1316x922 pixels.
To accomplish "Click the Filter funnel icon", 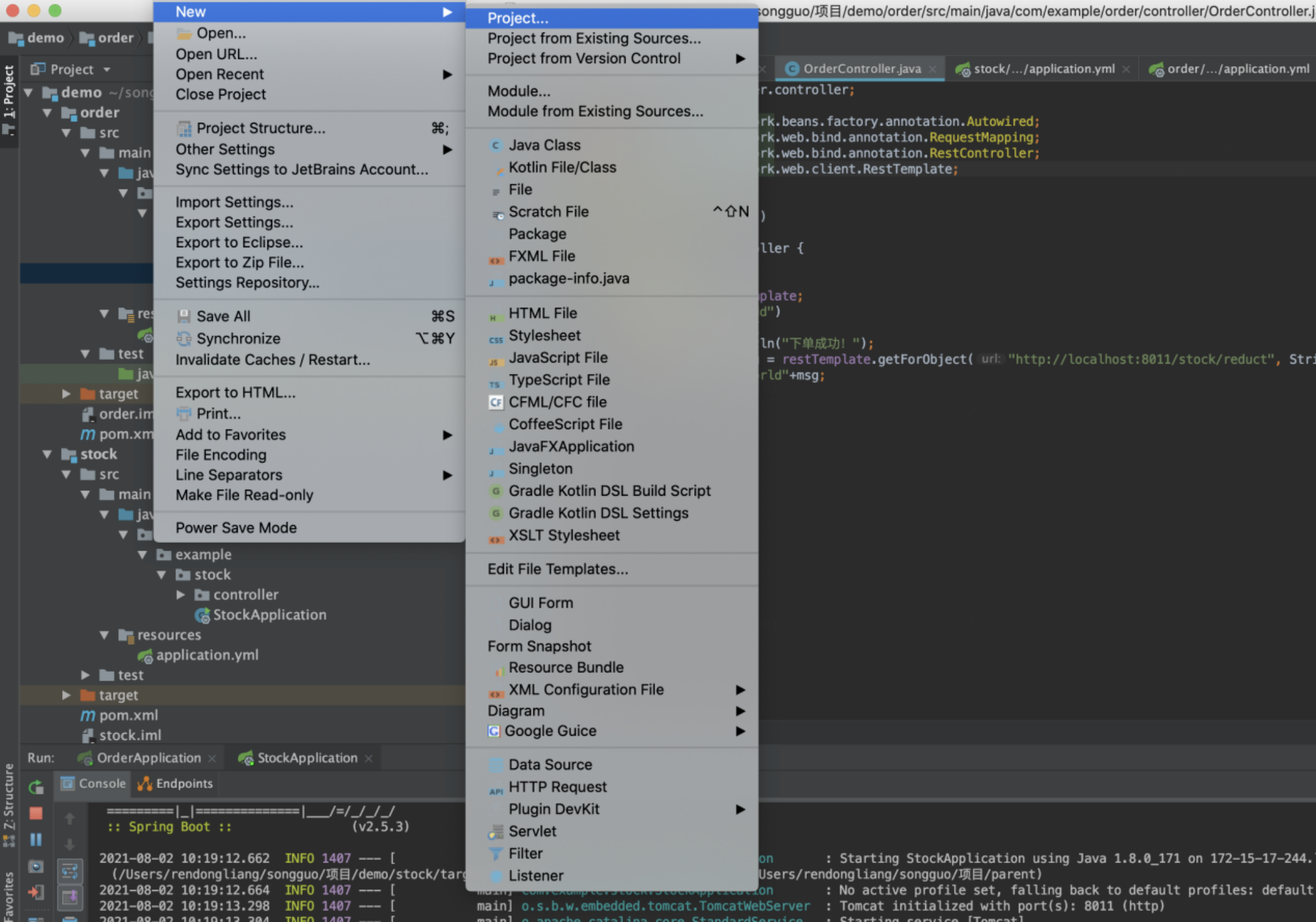I will (x=496, y=854).
